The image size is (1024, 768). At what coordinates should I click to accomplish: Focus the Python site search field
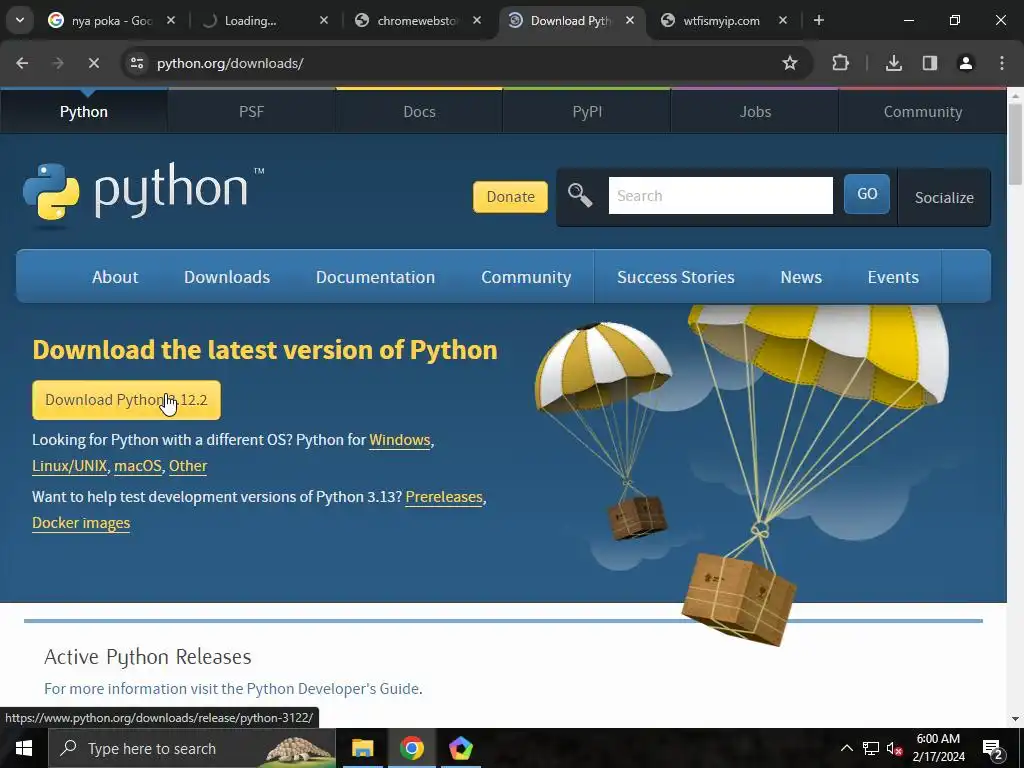click(720, 195)
